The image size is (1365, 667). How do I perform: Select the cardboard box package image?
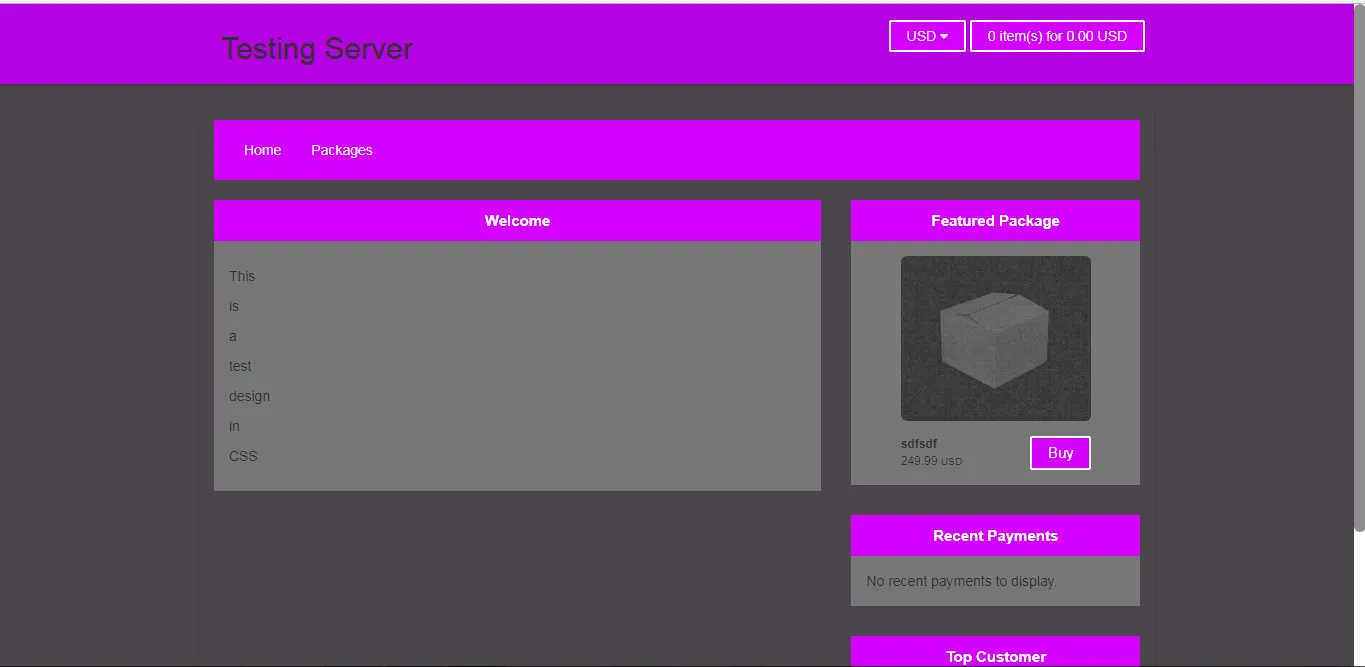pos(995,338)
